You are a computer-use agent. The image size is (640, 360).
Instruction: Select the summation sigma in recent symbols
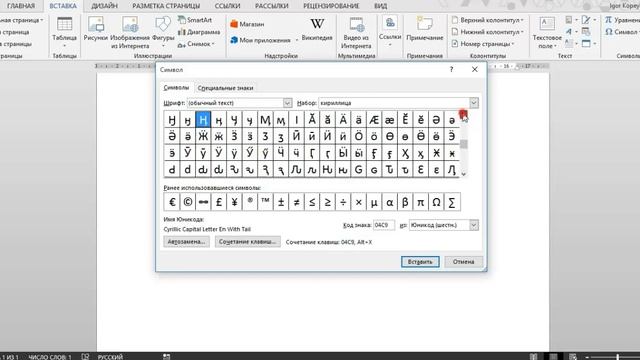(x=452, y=202)
